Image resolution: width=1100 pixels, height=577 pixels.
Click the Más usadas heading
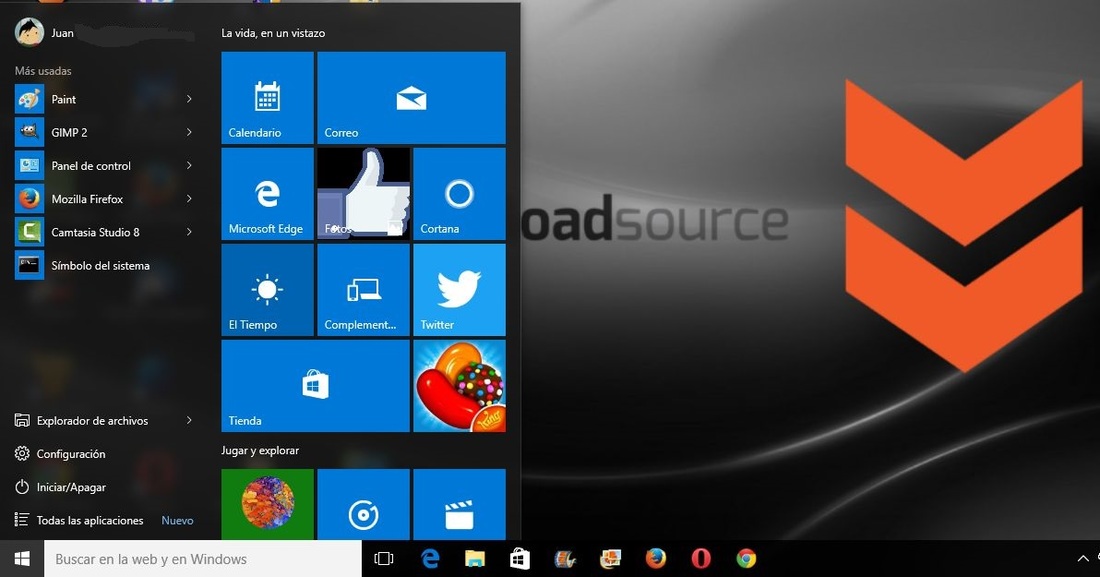click(x=43, y=71)
